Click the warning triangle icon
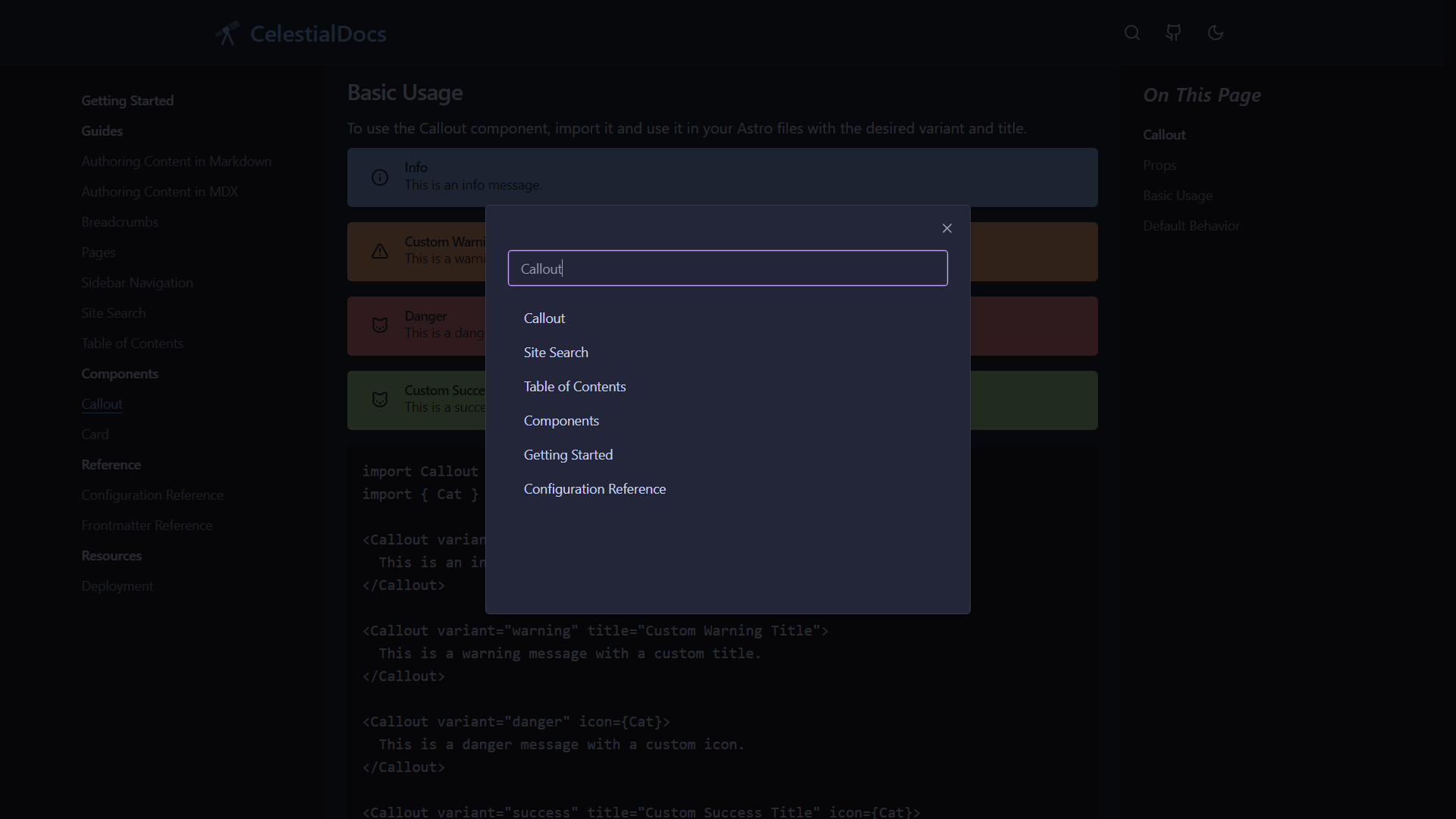1456x819 pixels. [x=380, y=252]
